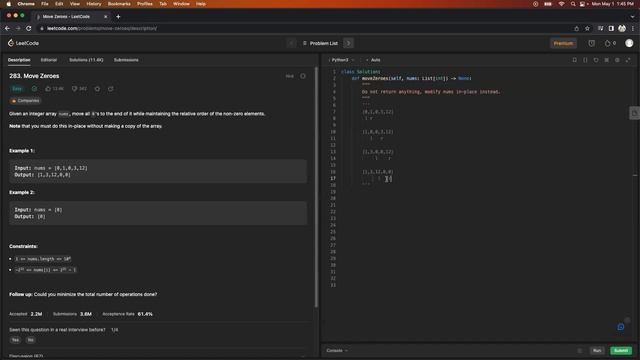The width and height of the screenshot is (640, 360).
Task: Open editor settings gear icon
Action: pos(617,60)
